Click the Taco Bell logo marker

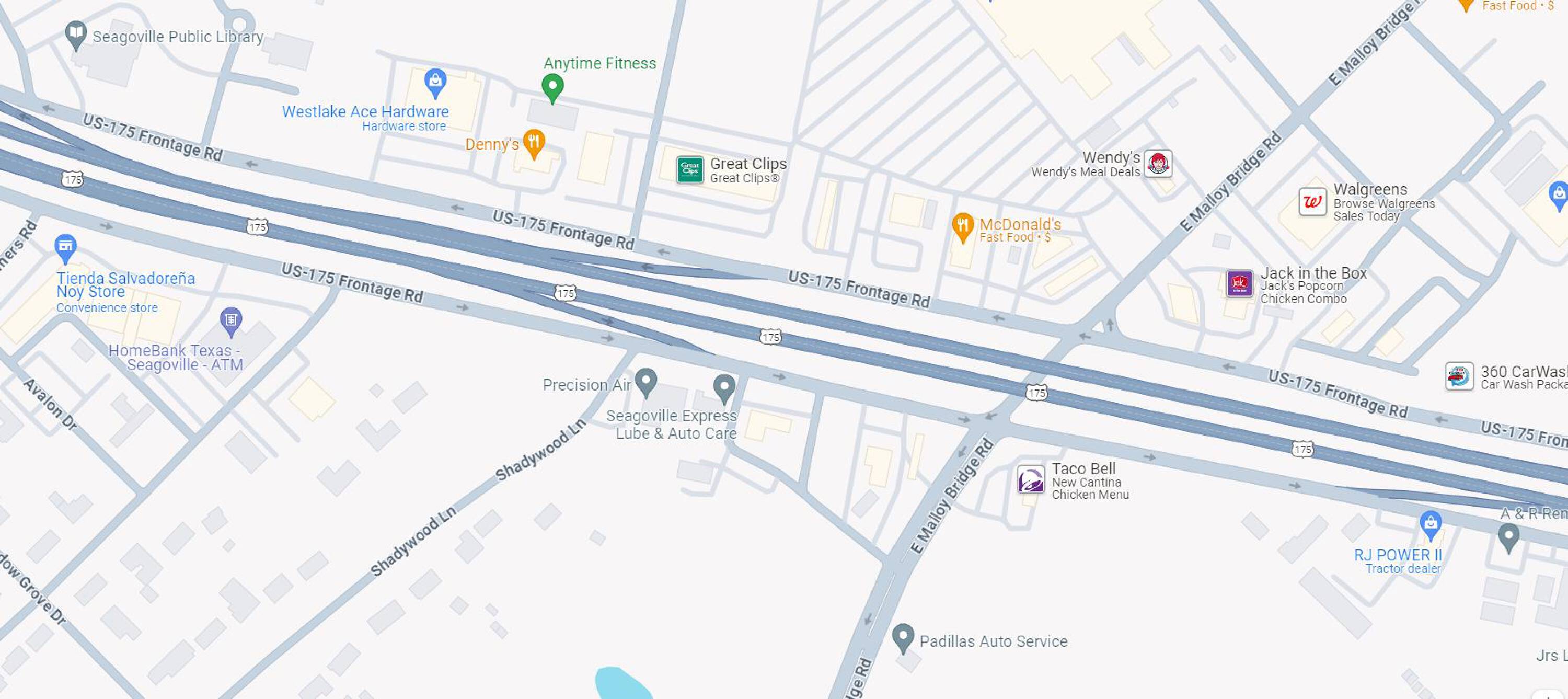[1031, 479]
